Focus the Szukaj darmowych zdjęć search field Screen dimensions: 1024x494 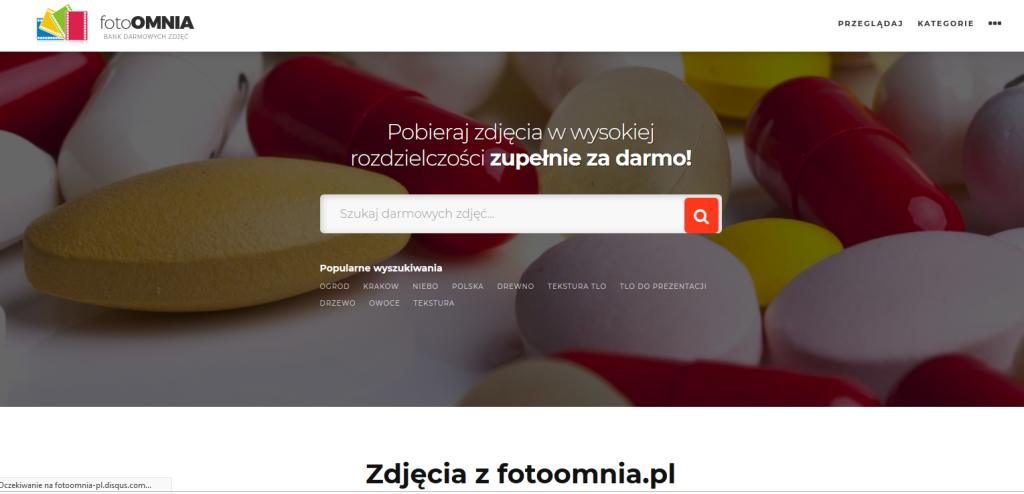pyautogui.click(x=502, y=214)
